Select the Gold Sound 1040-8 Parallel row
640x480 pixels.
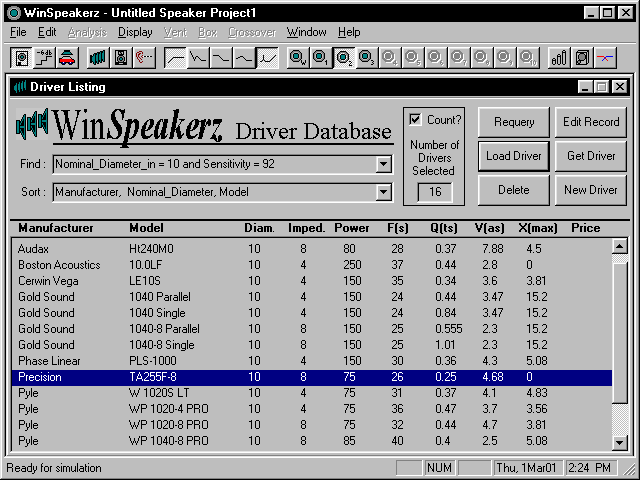312,329
